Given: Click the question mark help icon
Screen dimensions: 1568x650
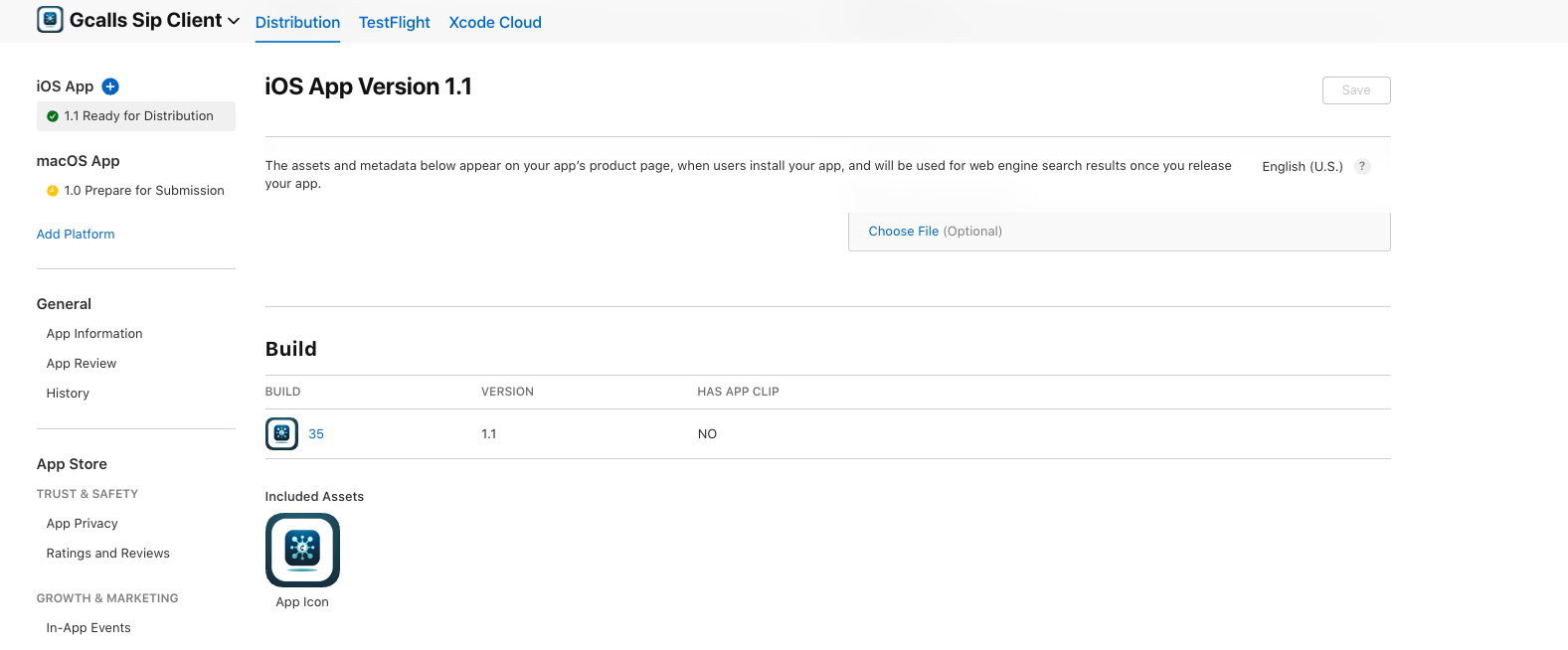Looking at the screenshot, I should [x=1362, y=167].
